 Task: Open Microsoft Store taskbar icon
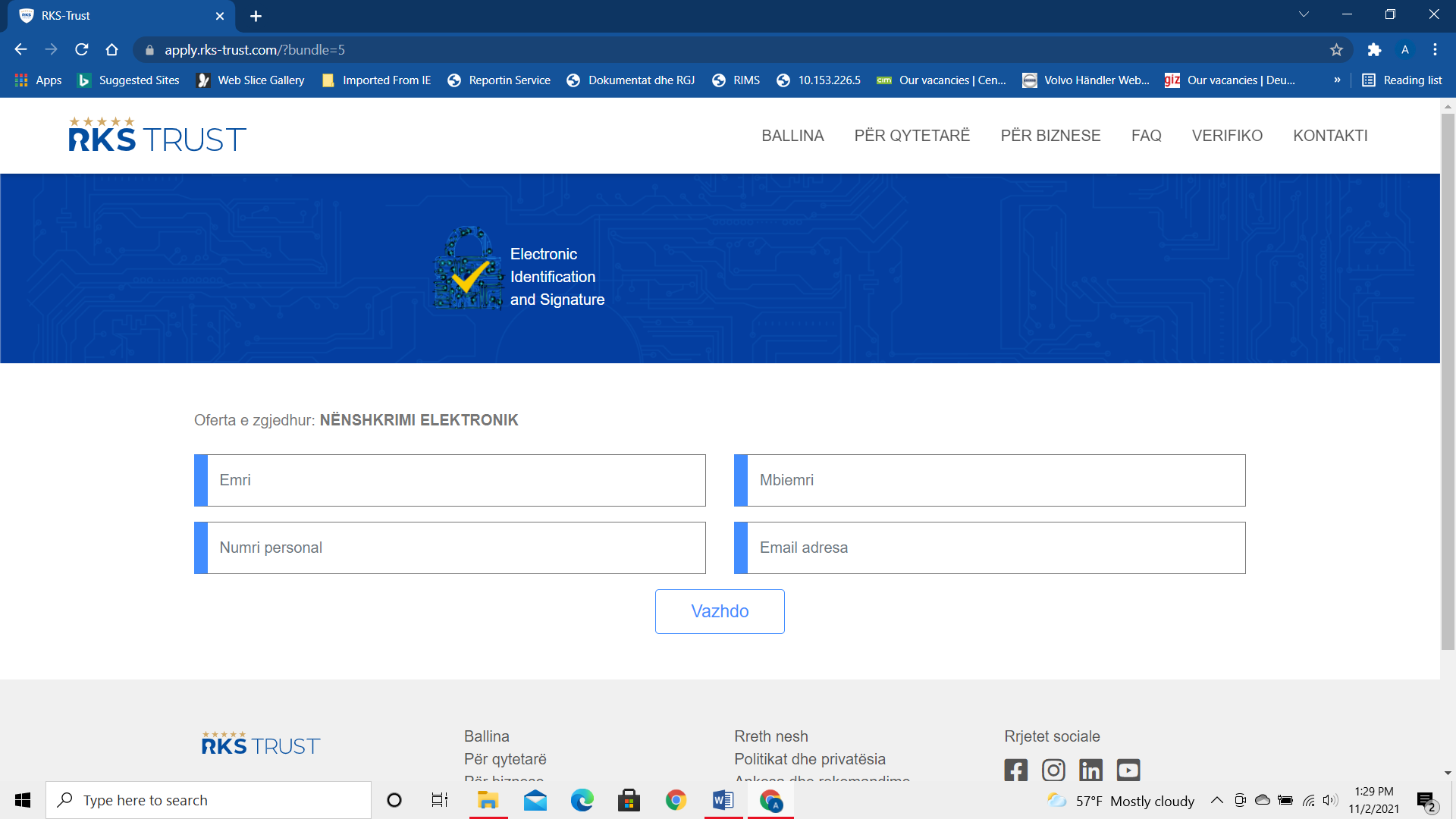(x=629, y=800)
